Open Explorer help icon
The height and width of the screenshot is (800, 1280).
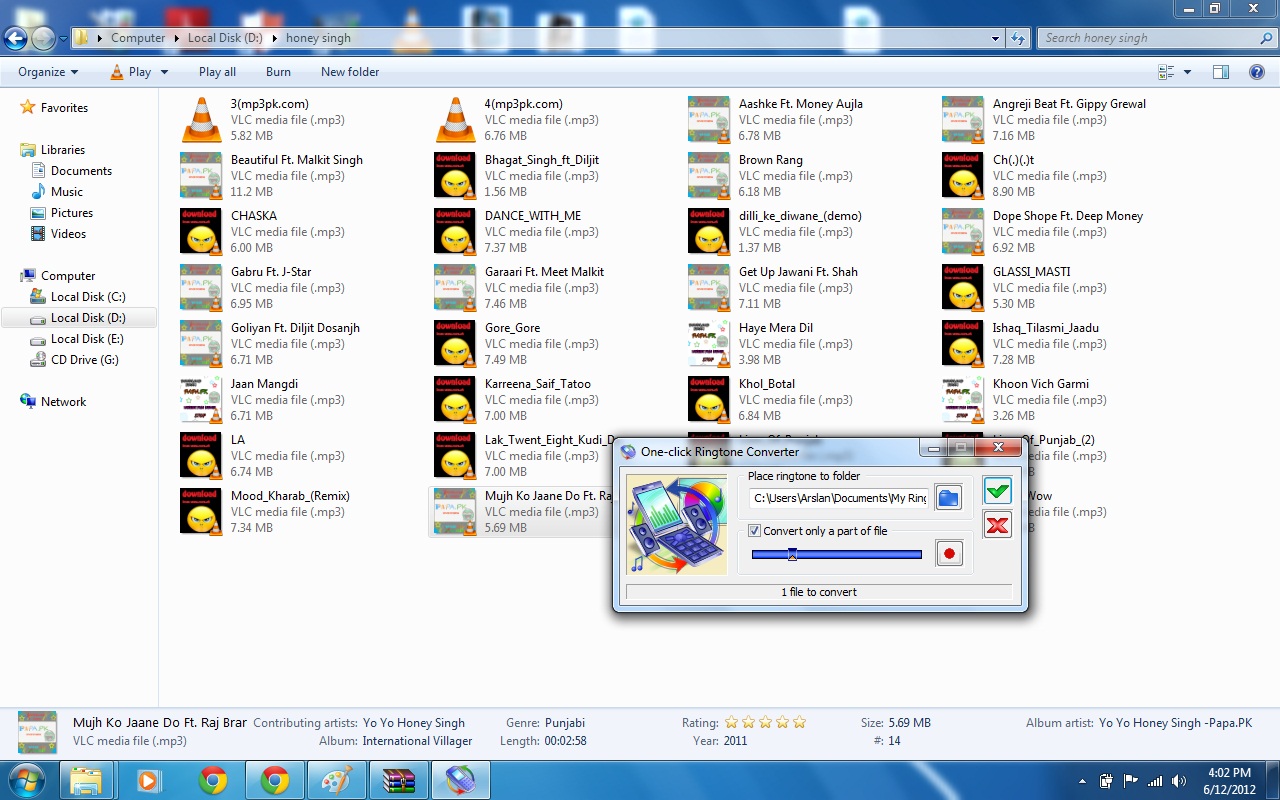[1257, 72]
